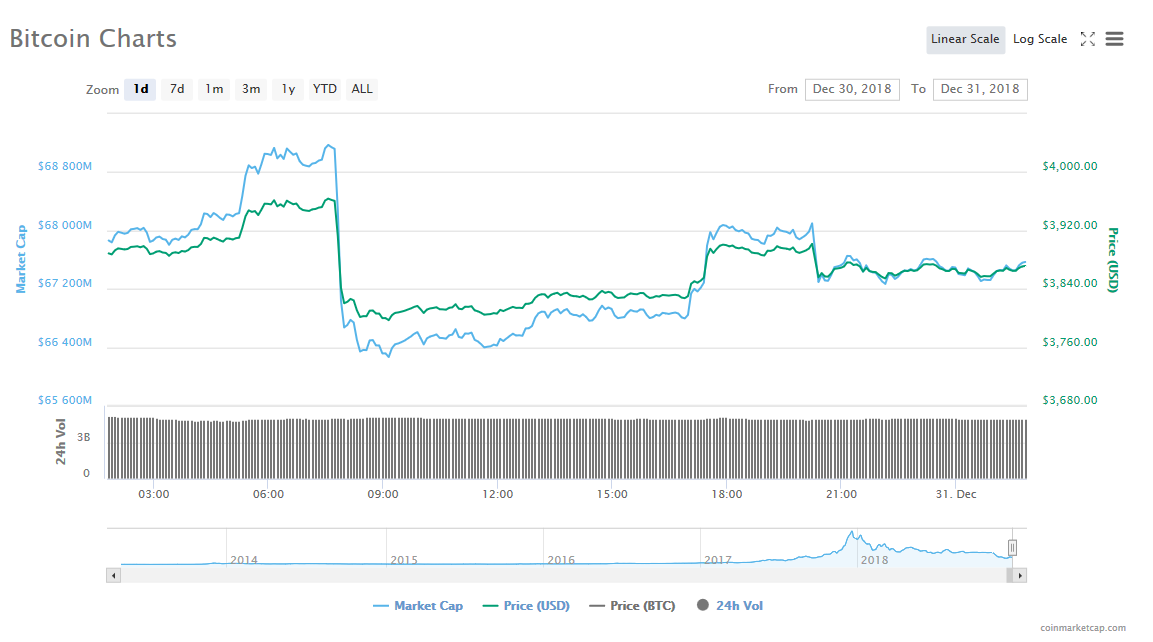
Task: Choose the 1y zoom option
Action: pos(288,89)
